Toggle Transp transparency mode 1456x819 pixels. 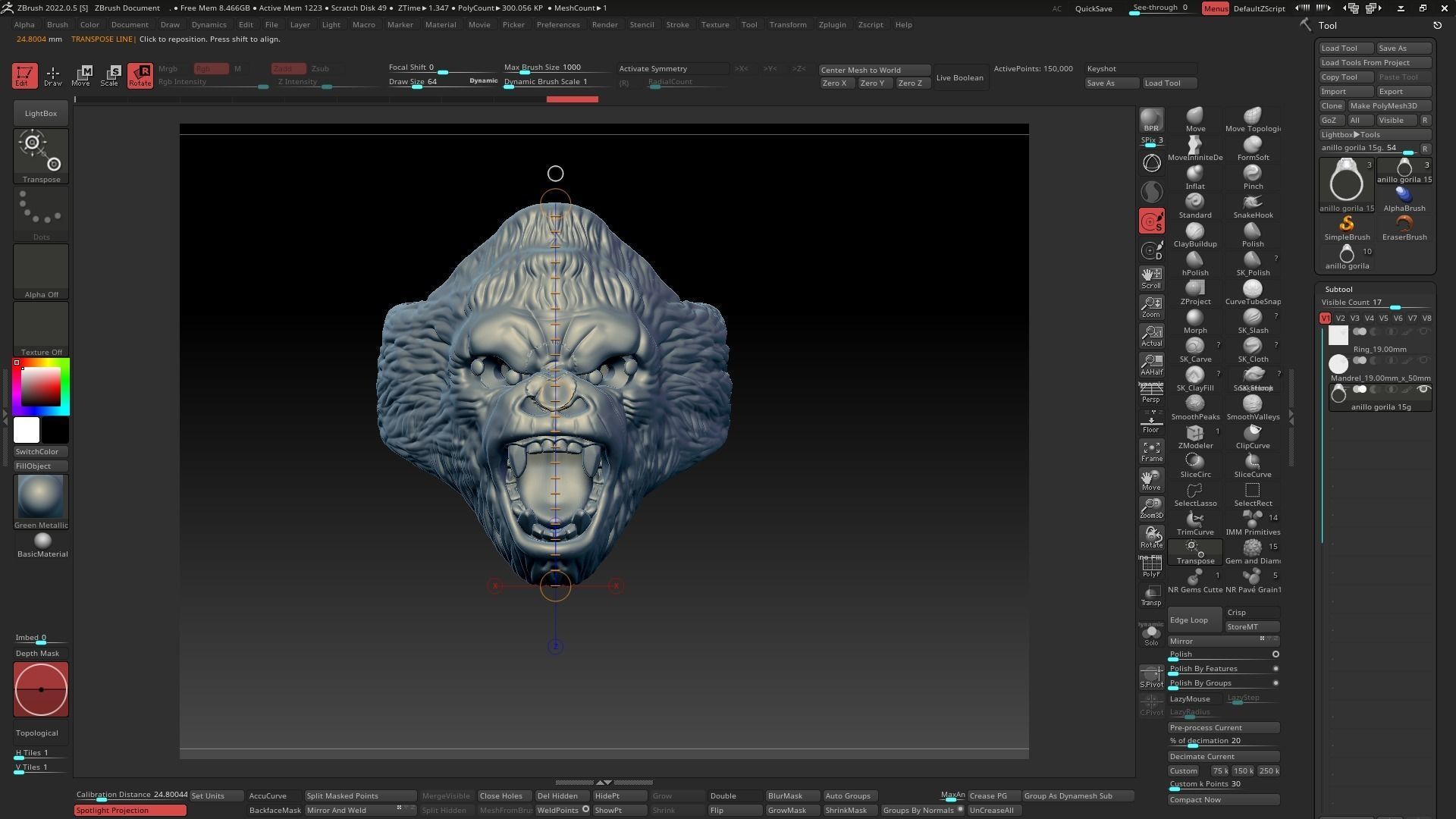coord(1151,595)
